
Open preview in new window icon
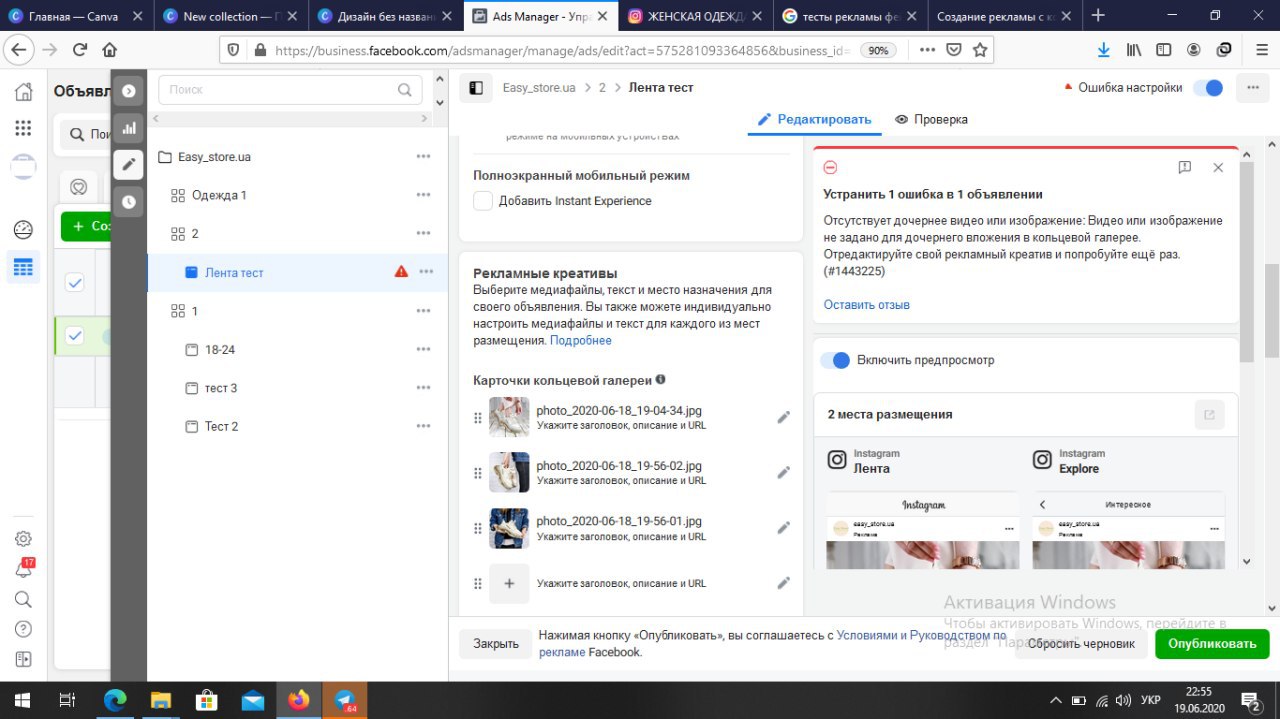1209,415
